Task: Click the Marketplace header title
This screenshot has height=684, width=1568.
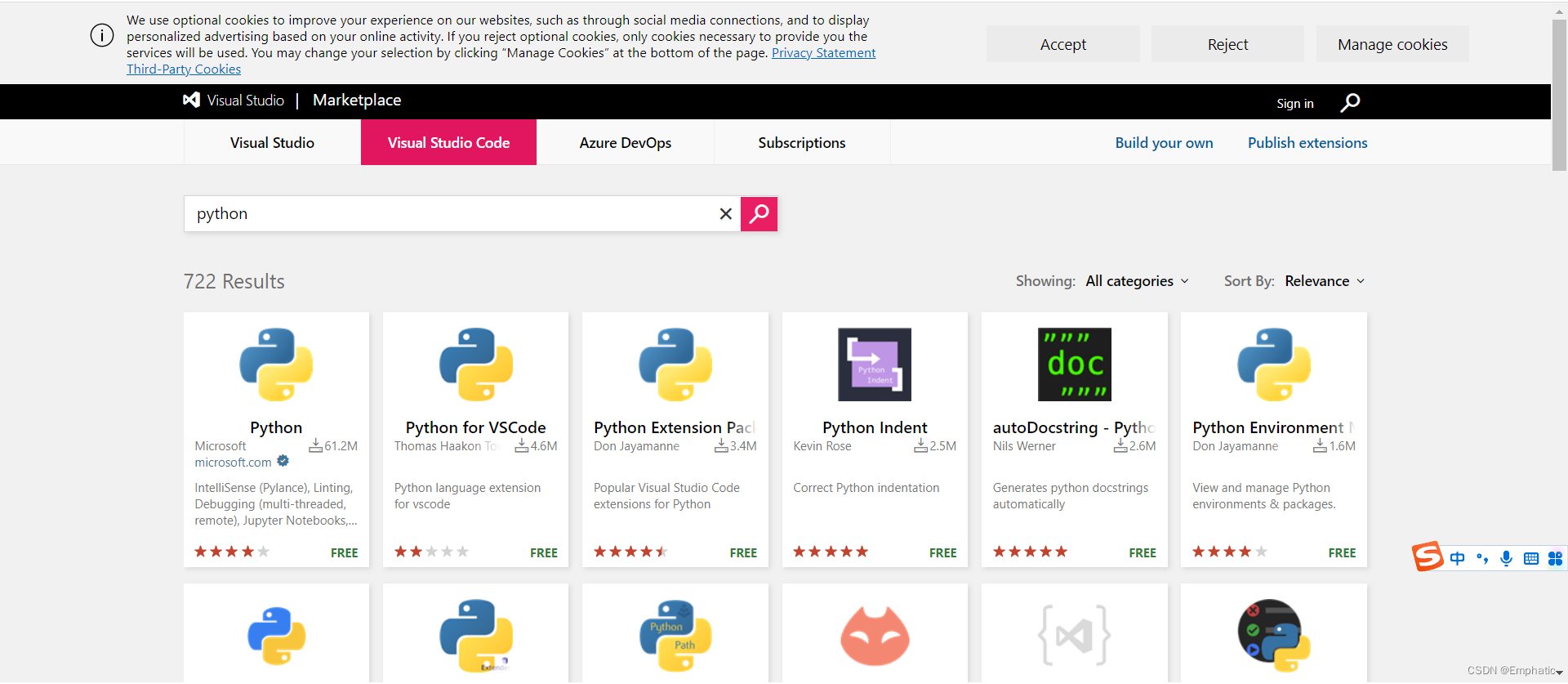Action: (357, 100)
